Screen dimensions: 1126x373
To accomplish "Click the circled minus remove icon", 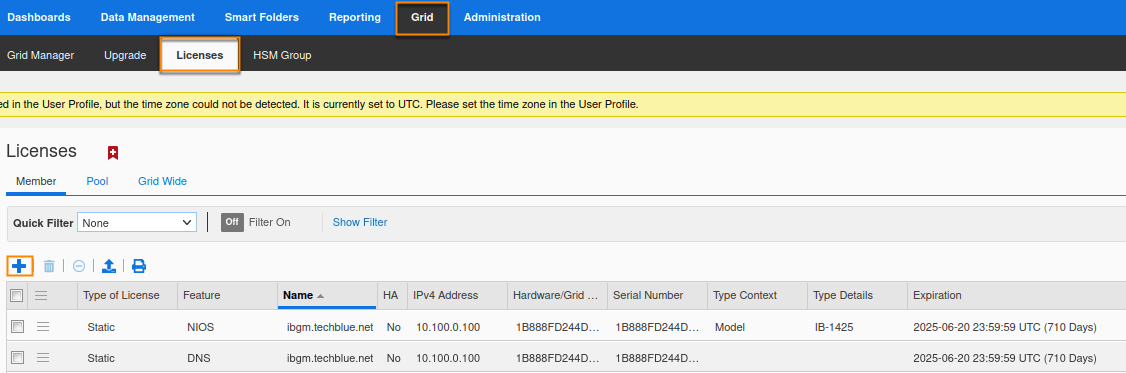I will click(x=79, y=266).
